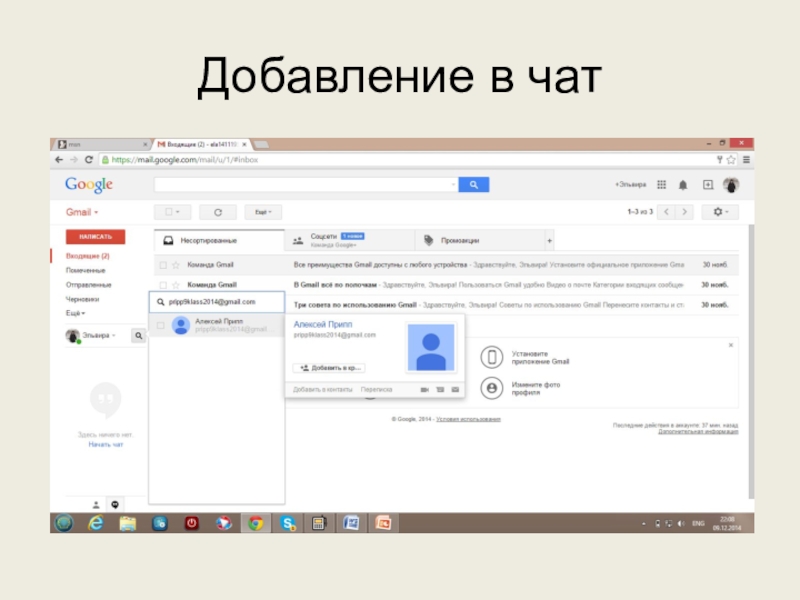Open message 'Три совета по использованию Gmail'
This screenshot has height=600, width=800.
coord(446,305)
